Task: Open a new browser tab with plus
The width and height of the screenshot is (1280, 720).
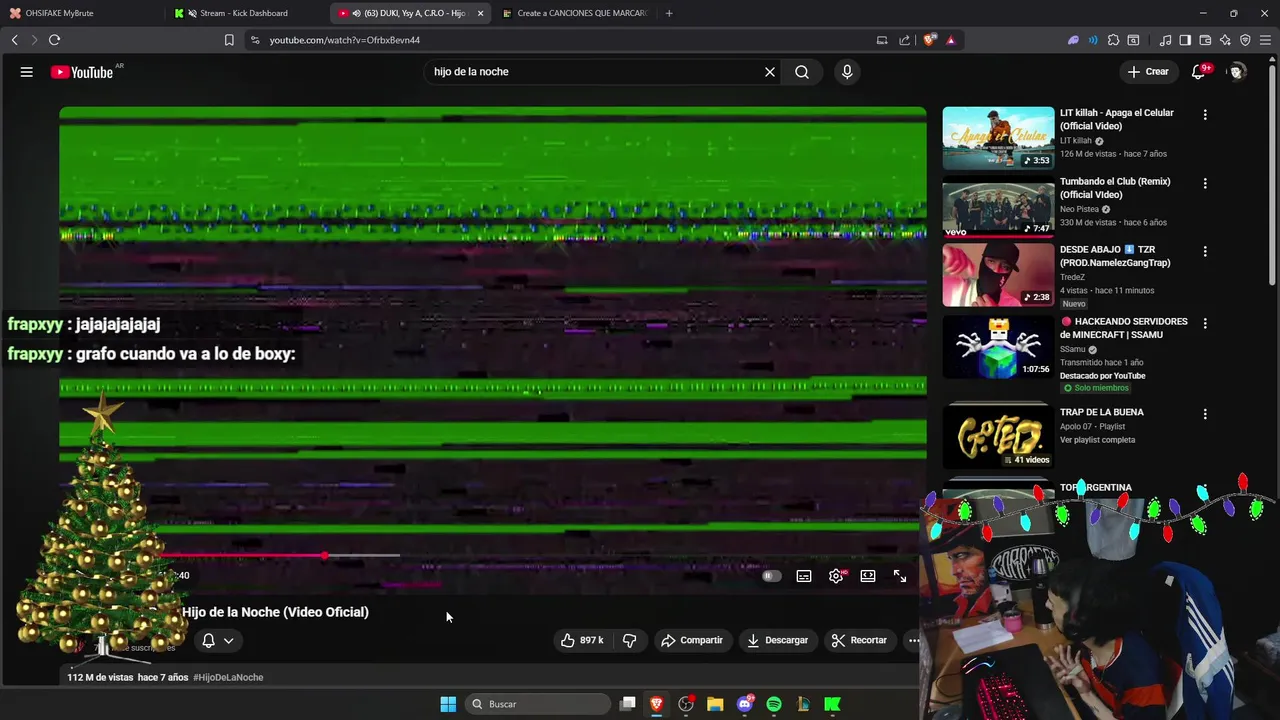Action: click(x=669, y=13)
